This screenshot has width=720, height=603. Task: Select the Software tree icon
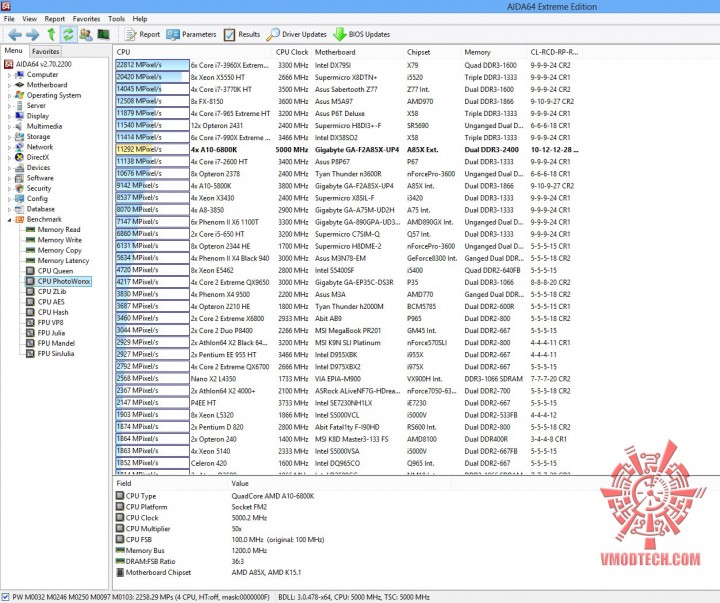pyautogui.click(x=19, y=178)
